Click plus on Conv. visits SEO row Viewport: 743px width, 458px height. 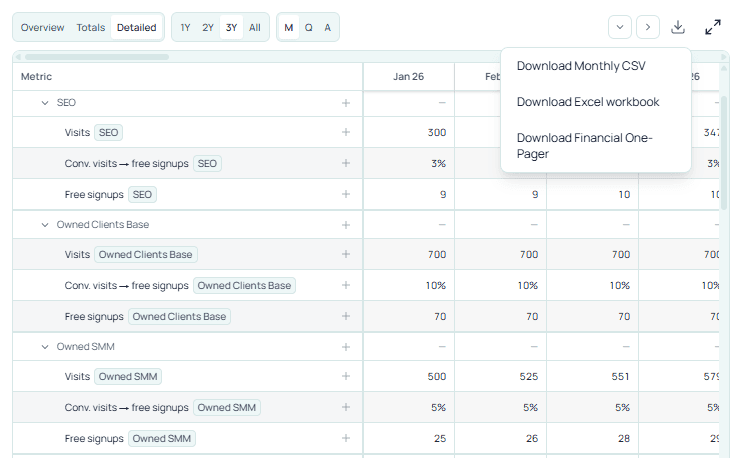pos(346,163)
